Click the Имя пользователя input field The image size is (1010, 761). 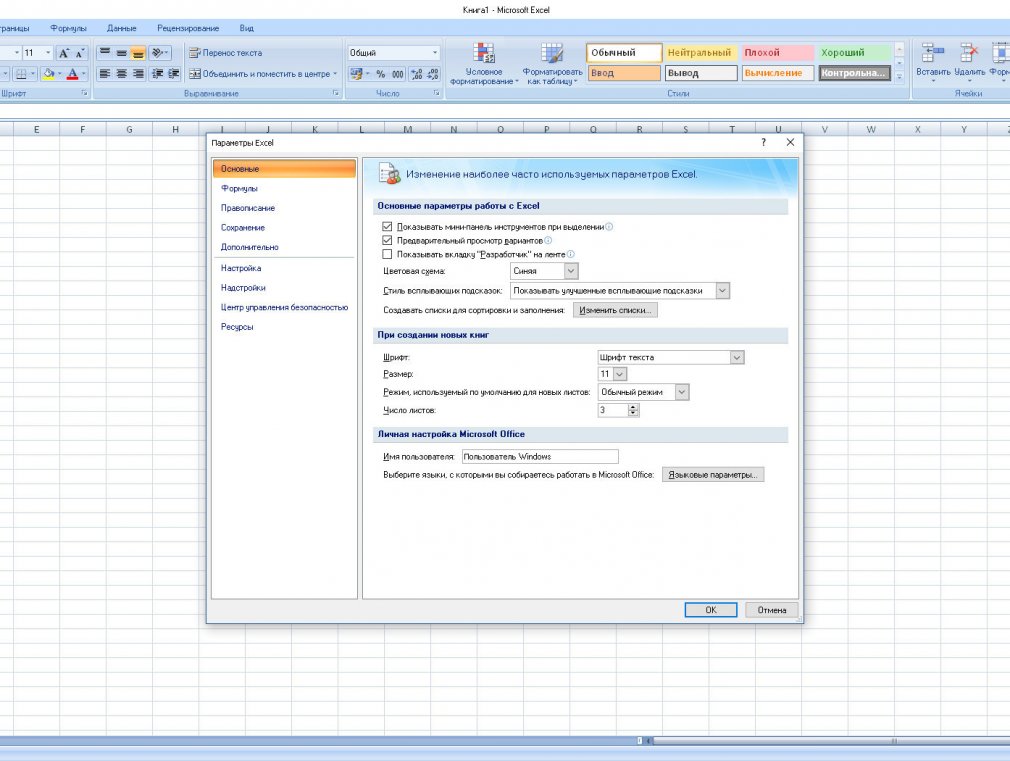540,457
